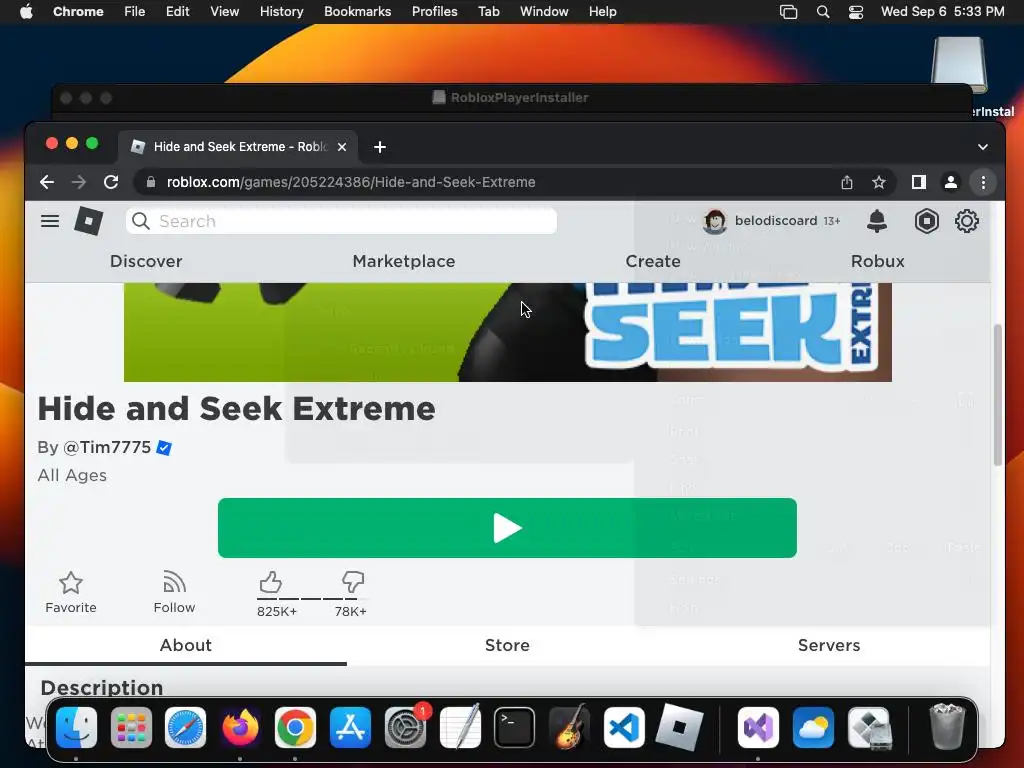Screen dimensions: 1024x768
Task: Open GarageBand from the Dock
Action: (569, 727)
